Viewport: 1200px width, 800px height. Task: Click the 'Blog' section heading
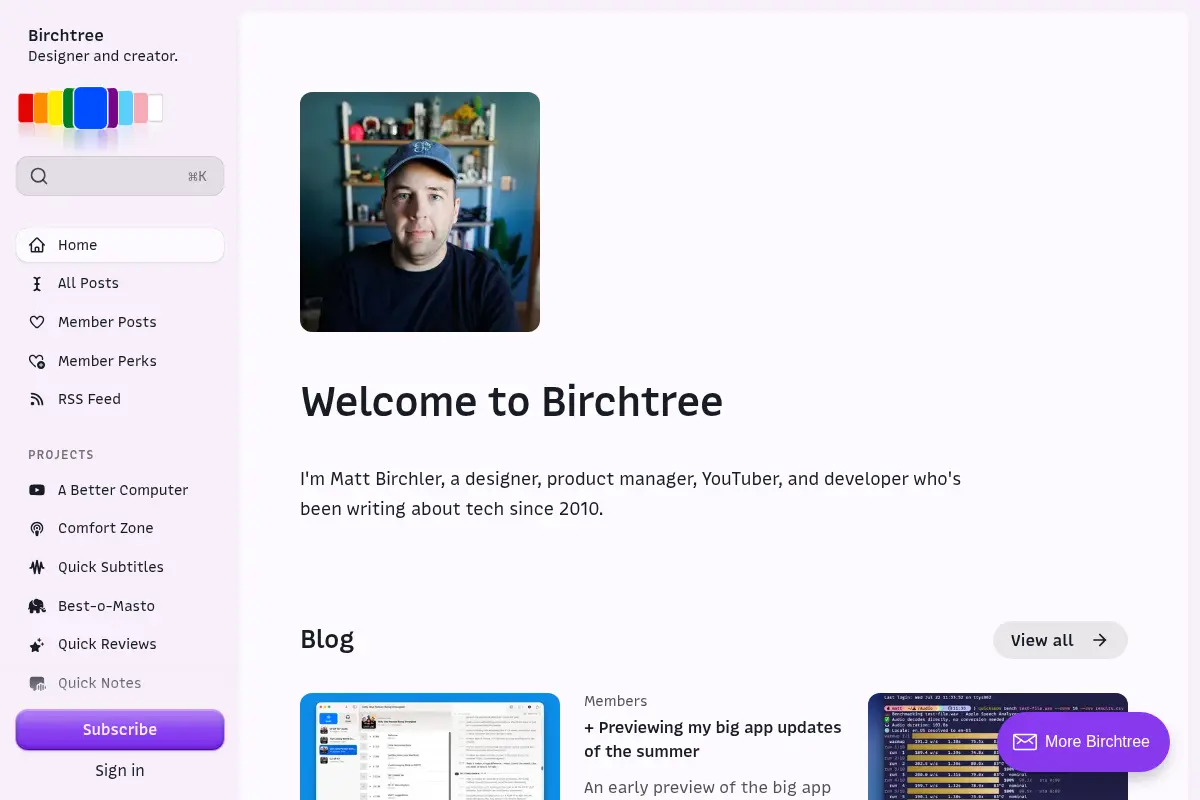click(x=327, y=639)
